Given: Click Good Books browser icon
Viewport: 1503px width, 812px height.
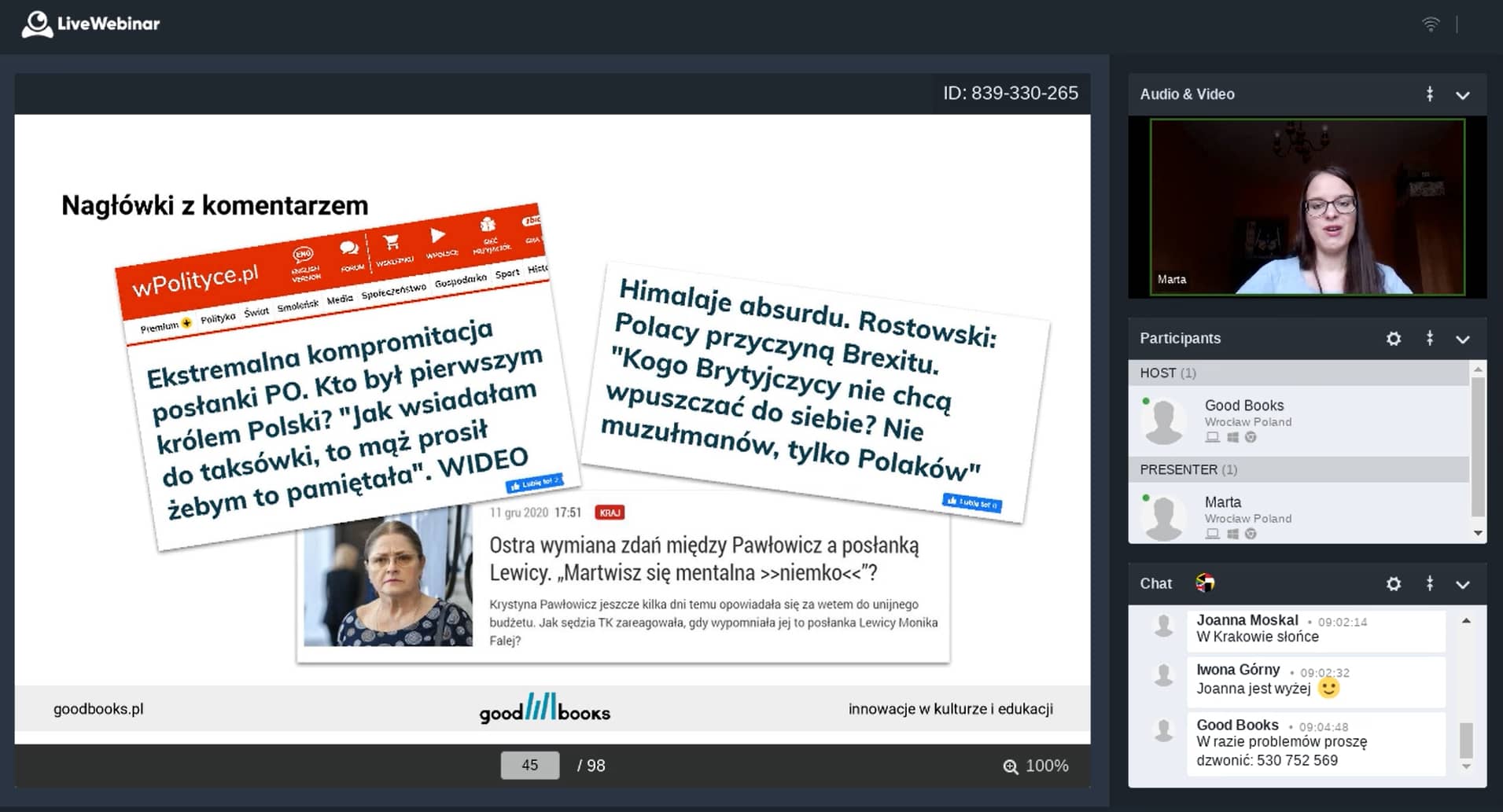Looking at the screenshot, I should [1251, 437].
